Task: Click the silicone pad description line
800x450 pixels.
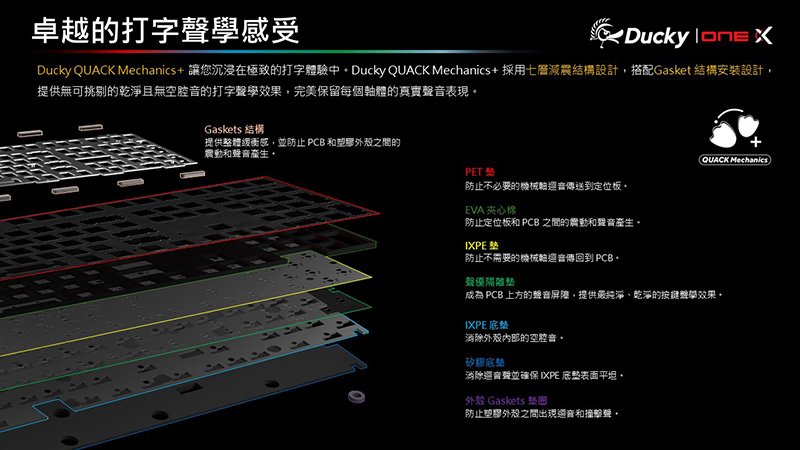Action: click(x=544, y=376)
